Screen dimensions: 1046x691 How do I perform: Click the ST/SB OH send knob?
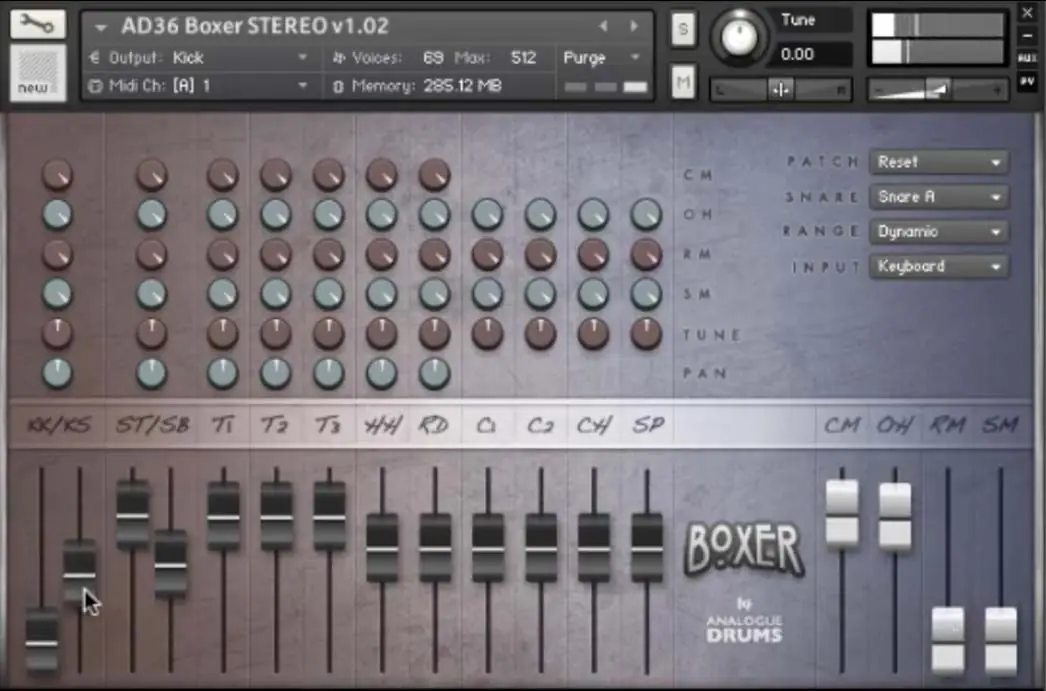coord(151,215)
